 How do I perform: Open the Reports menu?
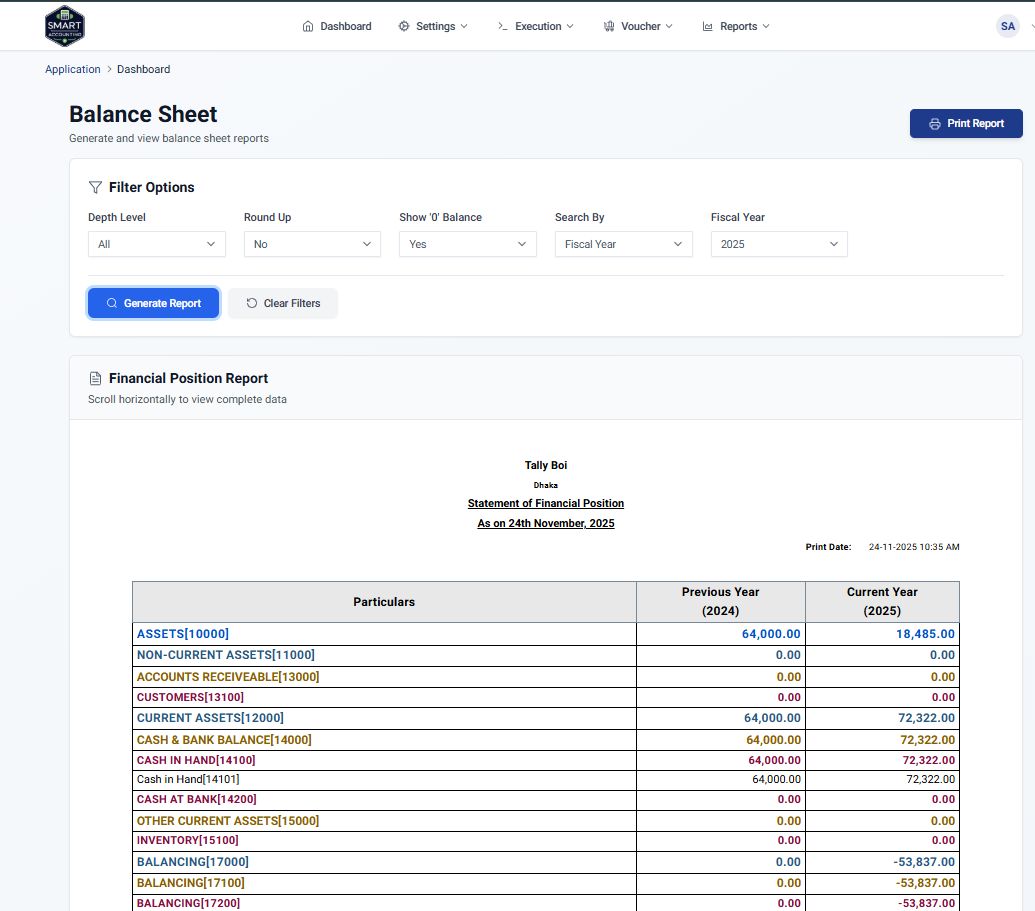pos(737,26)
